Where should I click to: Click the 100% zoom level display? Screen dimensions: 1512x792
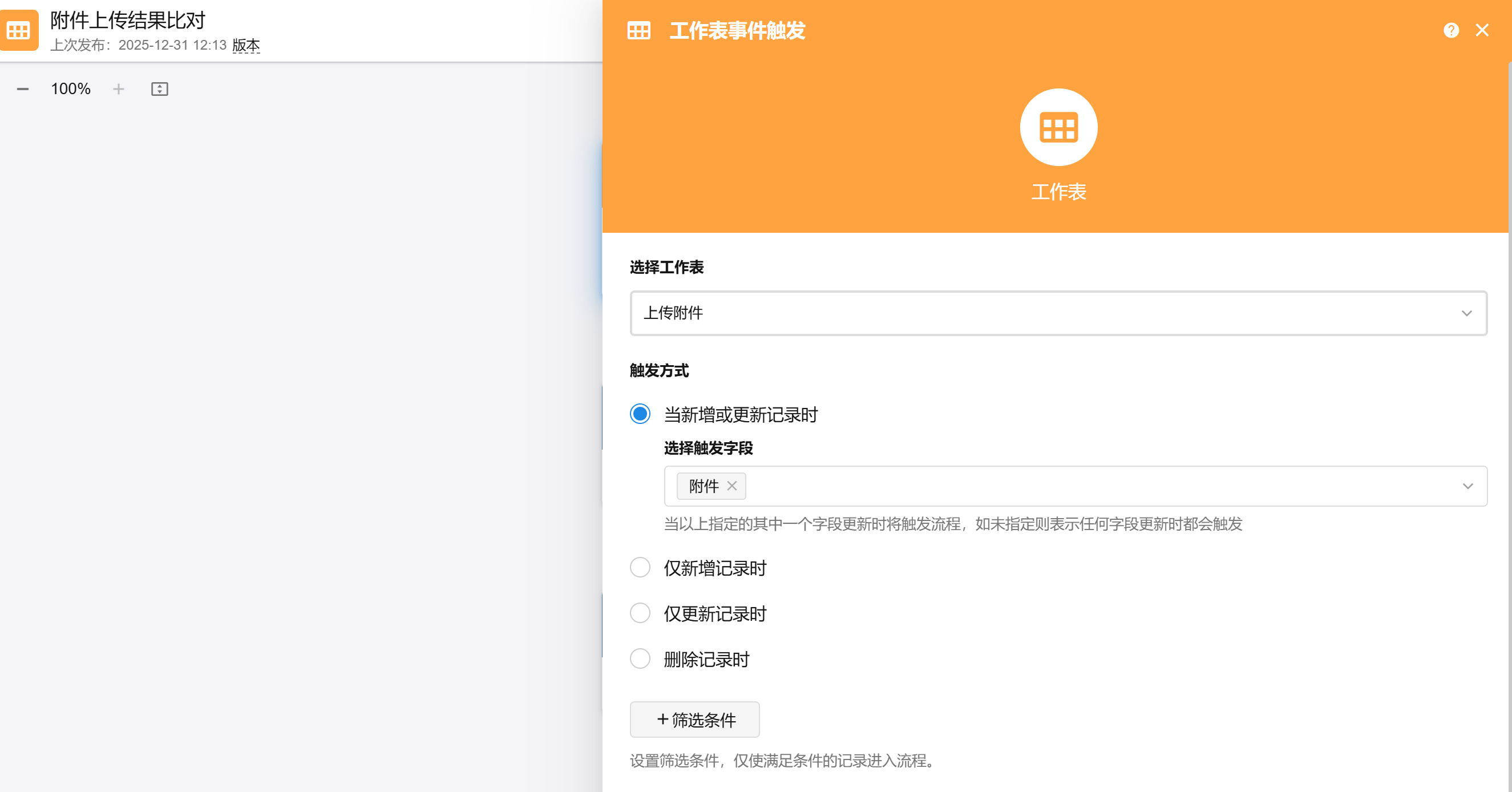click(x=70, y=89)
